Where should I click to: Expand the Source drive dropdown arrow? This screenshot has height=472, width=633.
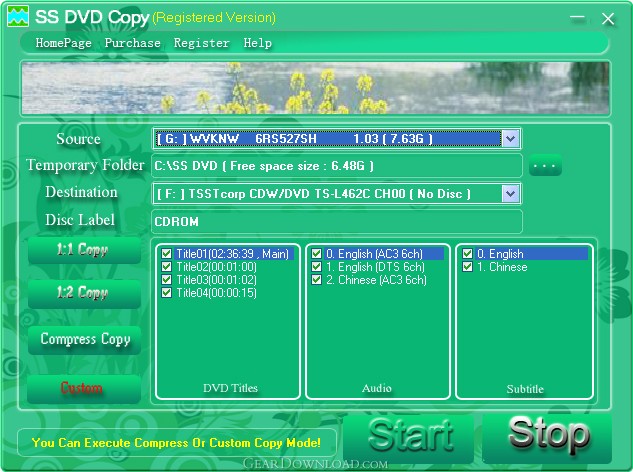[x=510, y=139]
